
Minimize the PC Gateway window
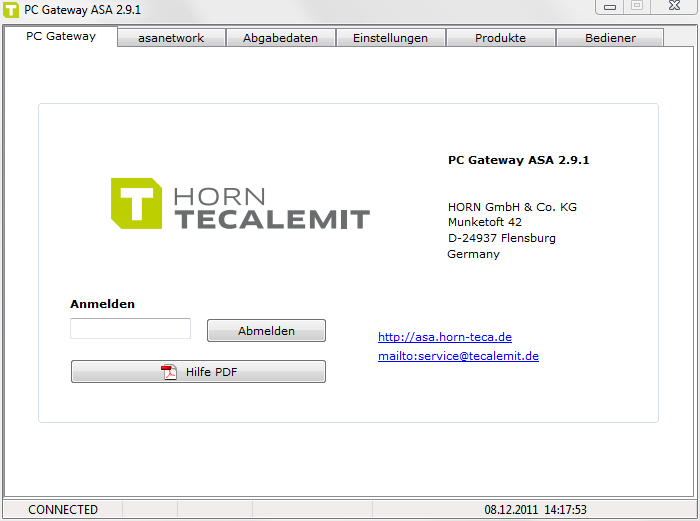click(609, 7)
